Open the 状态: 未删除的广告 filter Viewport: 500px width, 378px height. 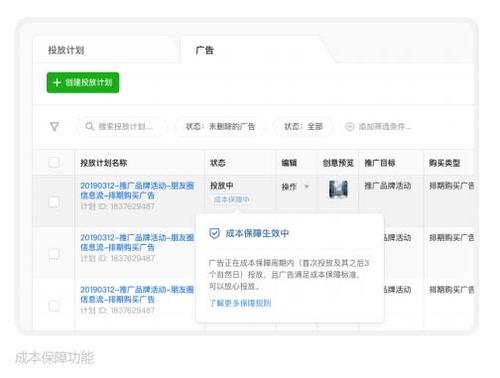click(220, 126)
